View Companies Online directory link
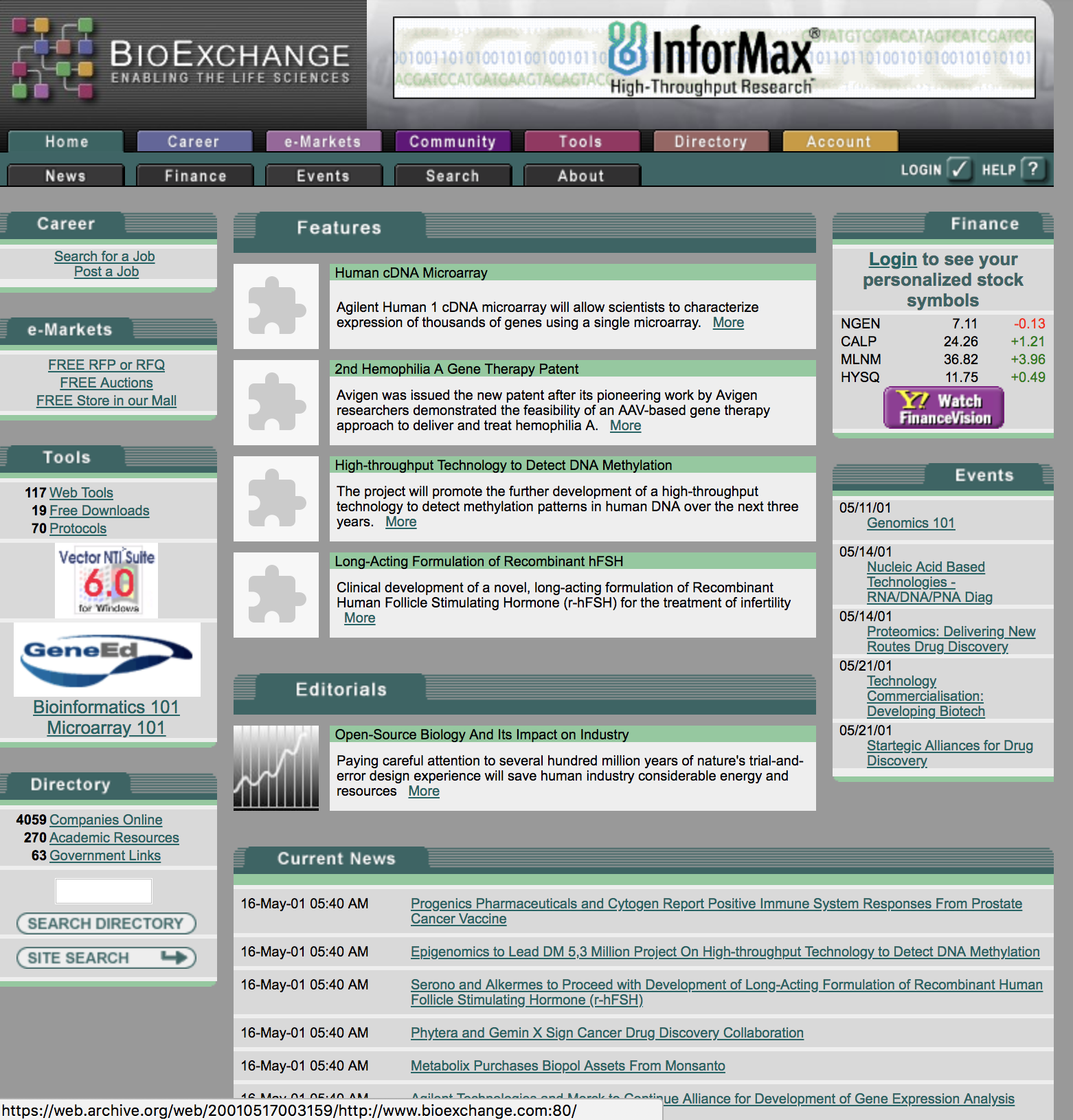The image size is (1073, 1120). pyautogui.click(x=106, y=820)
